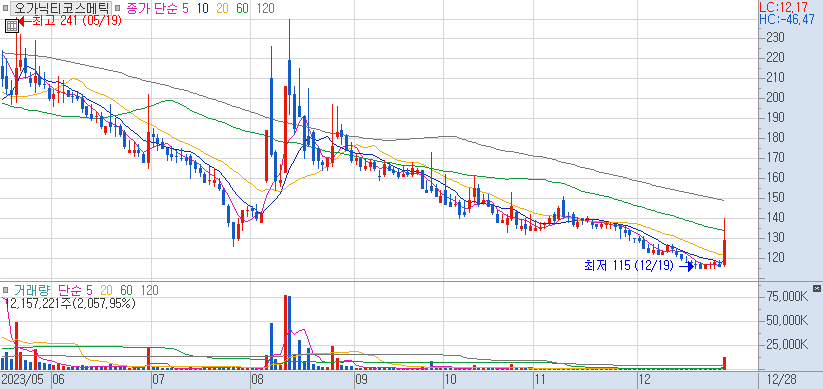Toggle the square marker before 오가닉티코스메틱
This screenshot has width=823, height=389.
coord(5,8)
